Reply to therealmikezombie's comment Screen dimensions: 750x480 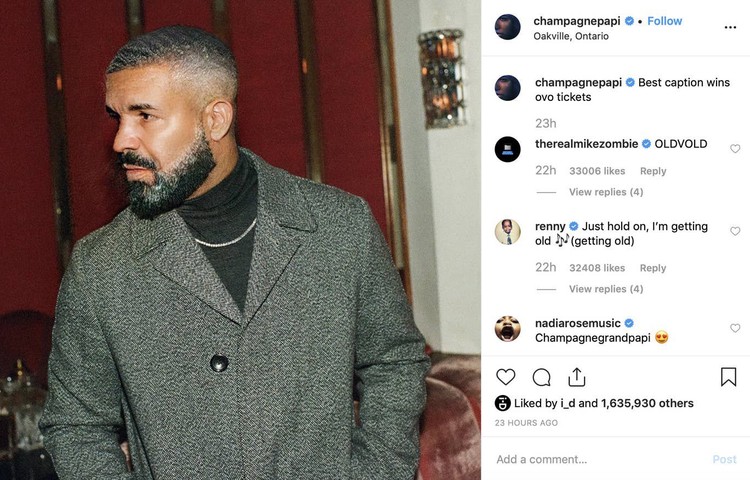pyautogui.click(x=653, y=171)
